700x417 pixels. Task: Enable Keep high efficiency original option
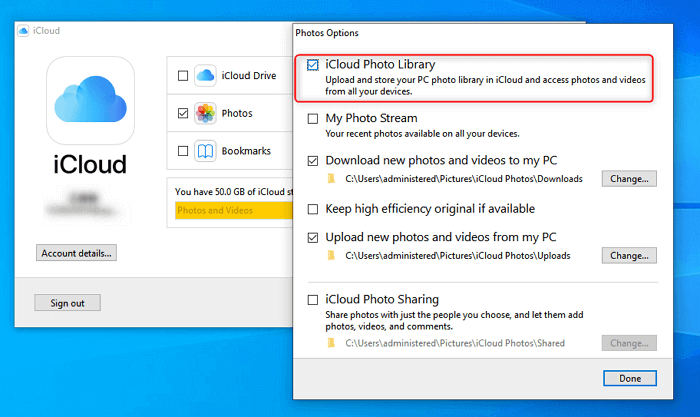coord(313,209)
